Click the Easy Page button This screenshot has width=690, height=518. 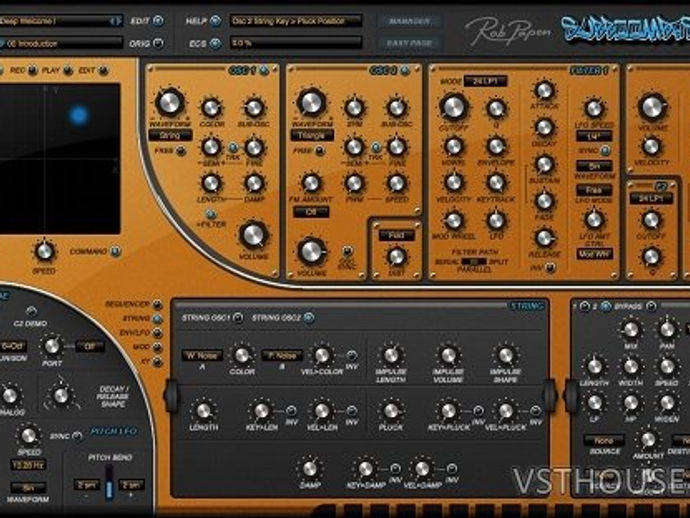(x=409, y=43)
